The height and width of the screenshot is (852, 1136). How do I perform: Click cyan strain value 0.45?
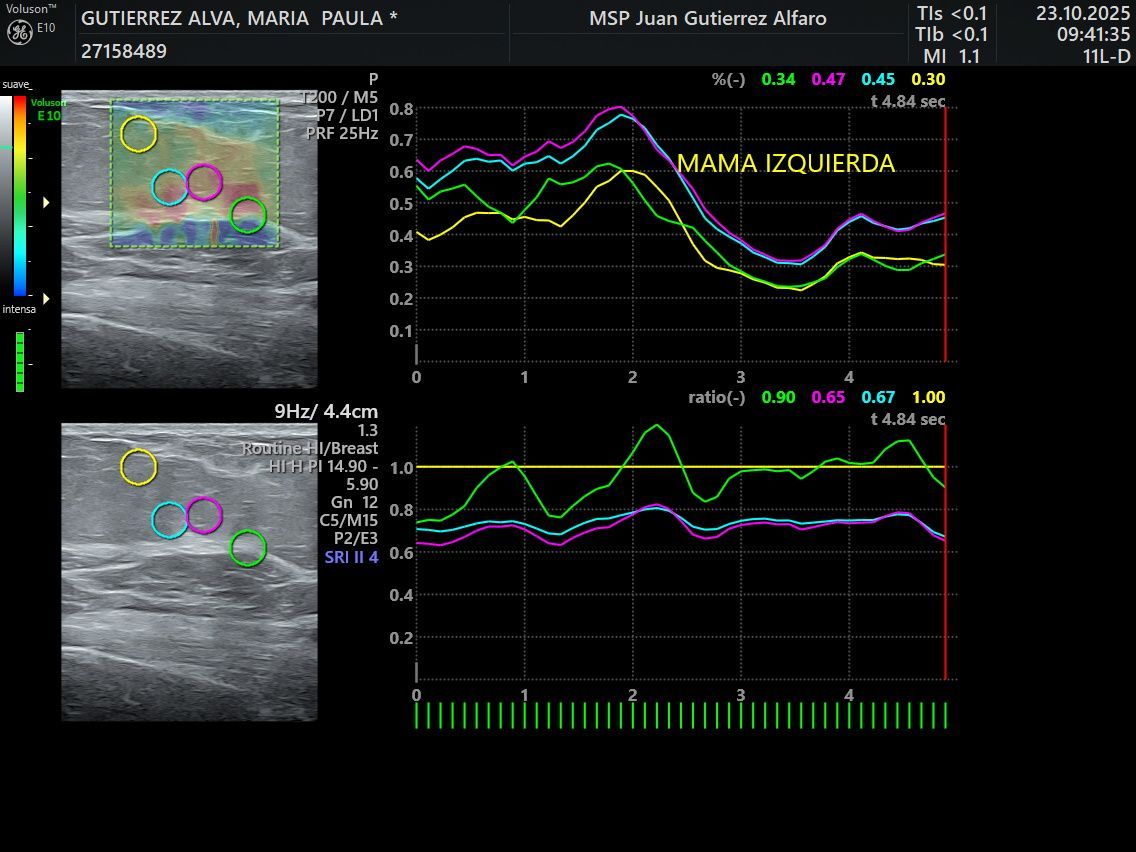878,79
